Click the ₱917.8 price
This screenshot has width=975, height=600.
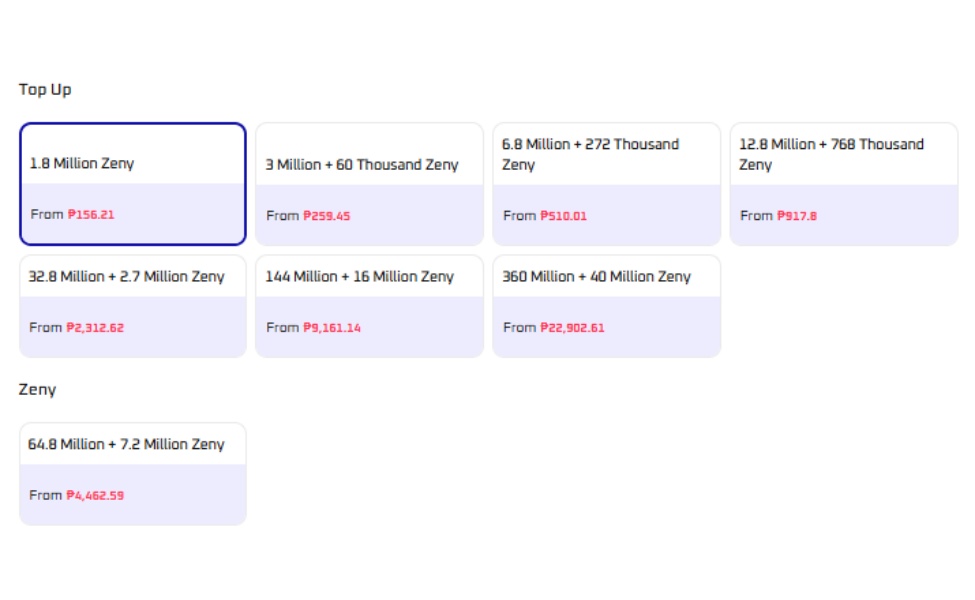(x=797, y=216)
